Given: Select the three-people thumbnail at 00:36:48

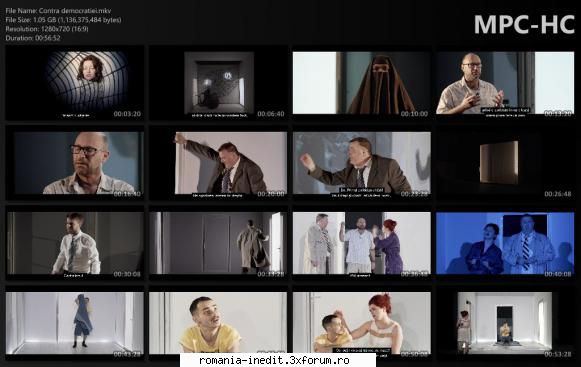Looking at the screenshot, I should (x=362, y=243).
